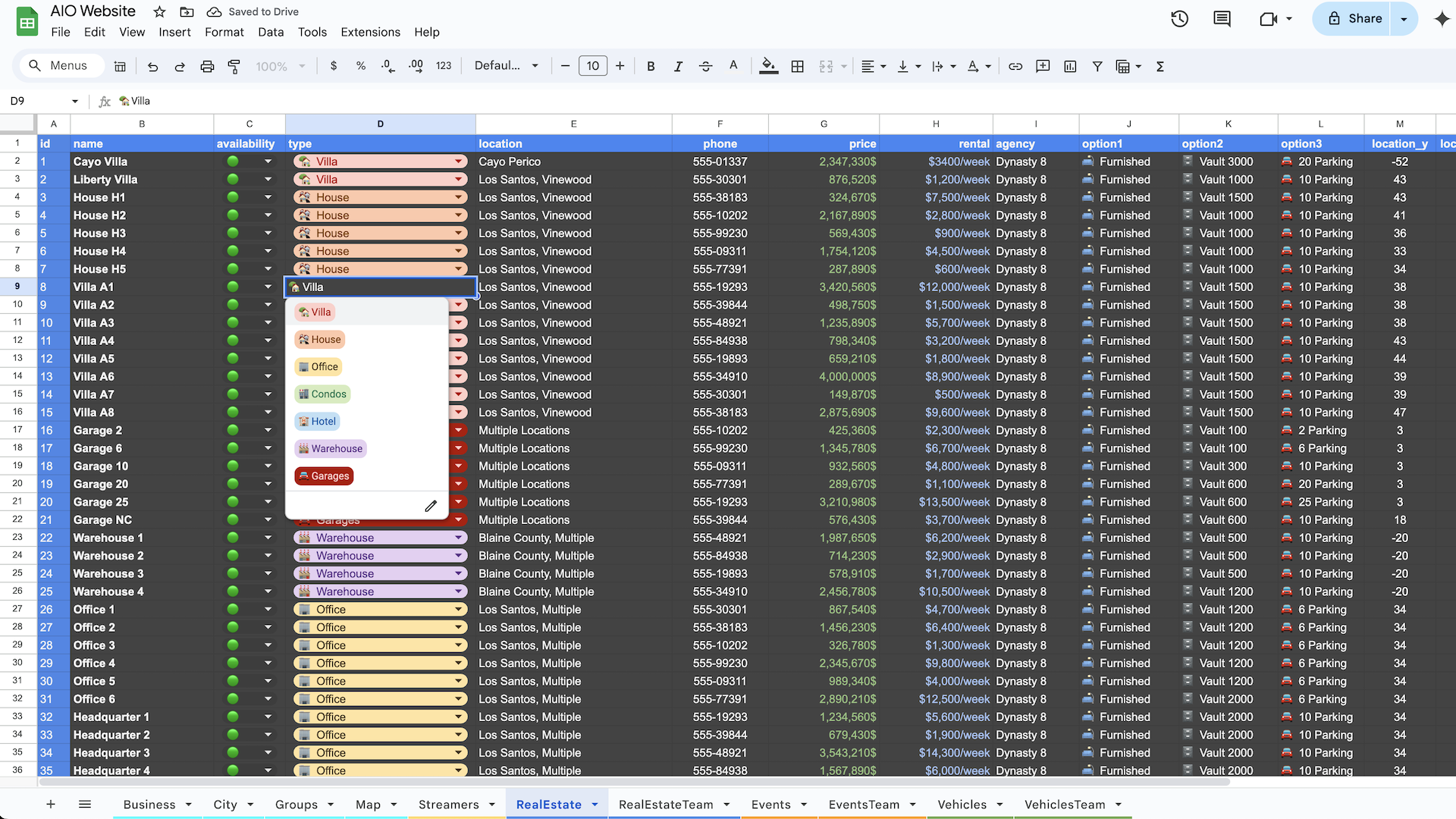Image resolution: width=1456 pixels, height=819 pixels.
Task: Click the Print icon
Action: click(207, 67)
